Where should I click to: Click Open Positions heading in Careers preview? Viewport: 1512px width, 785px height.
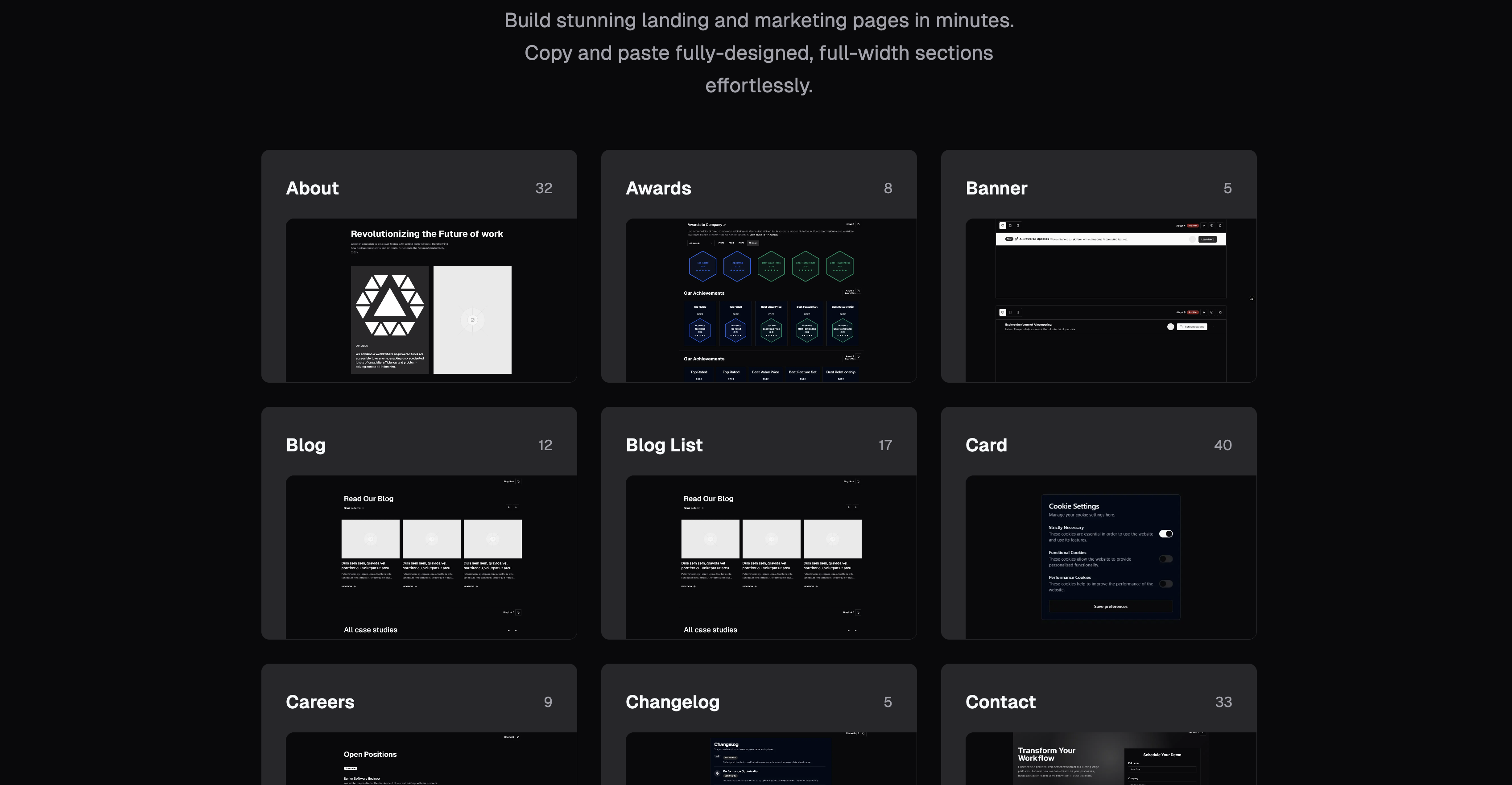click(370, 755)
